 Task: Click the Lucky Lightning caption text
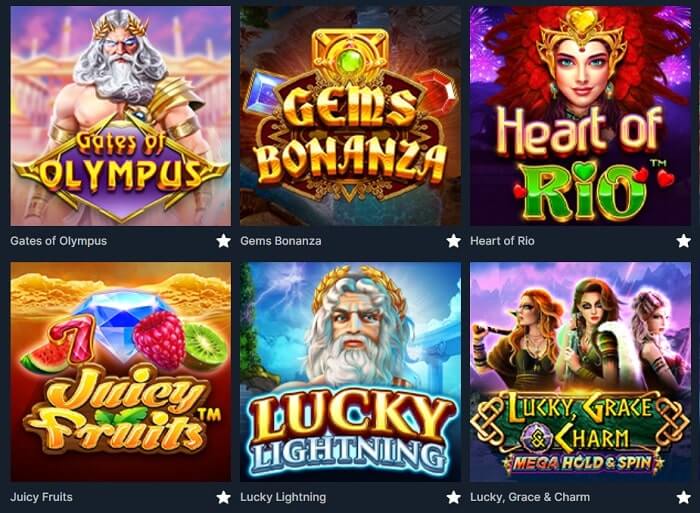click(283, 497)
